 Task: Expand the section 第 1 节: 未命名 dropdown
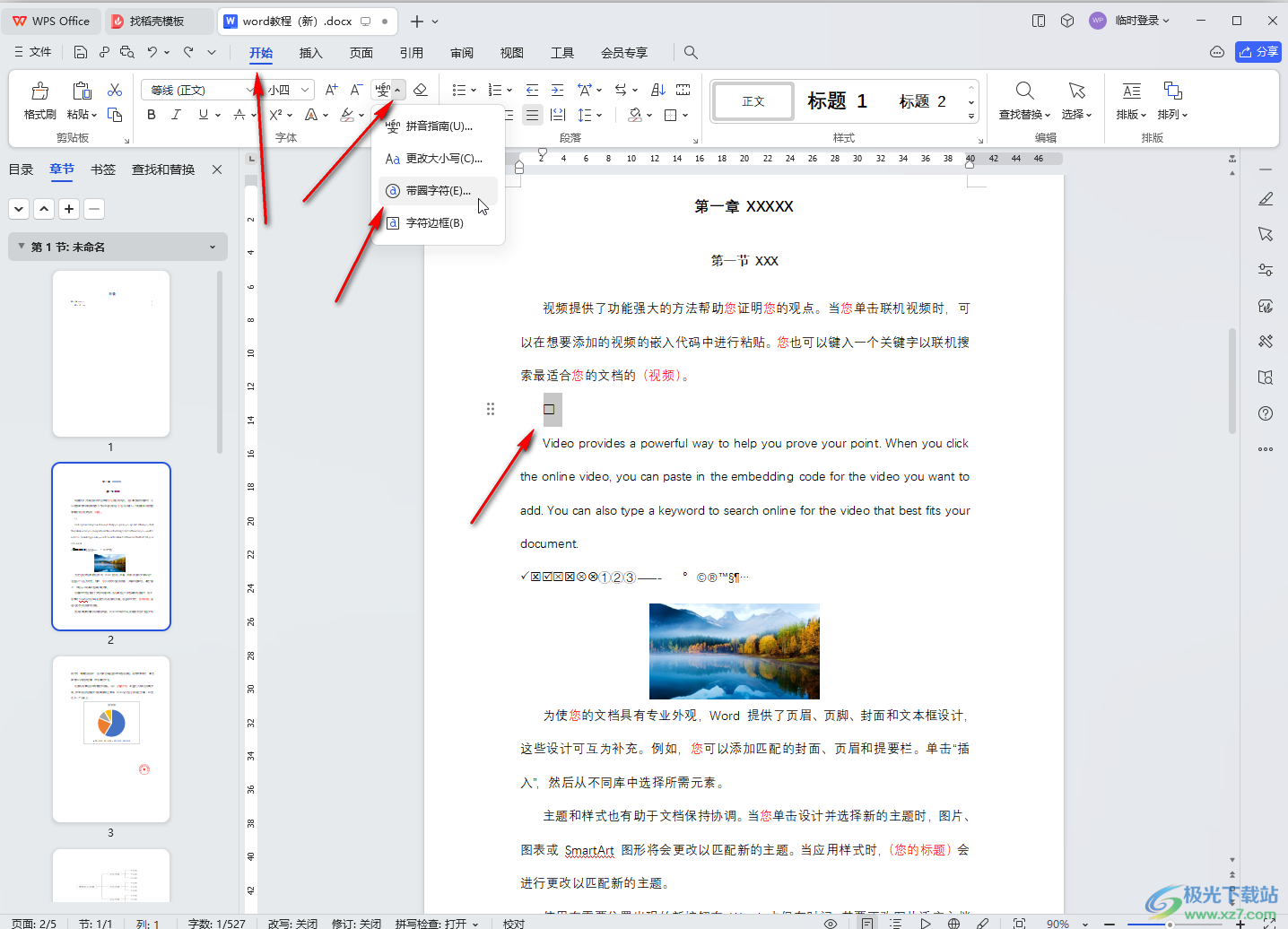coord(213,247)
